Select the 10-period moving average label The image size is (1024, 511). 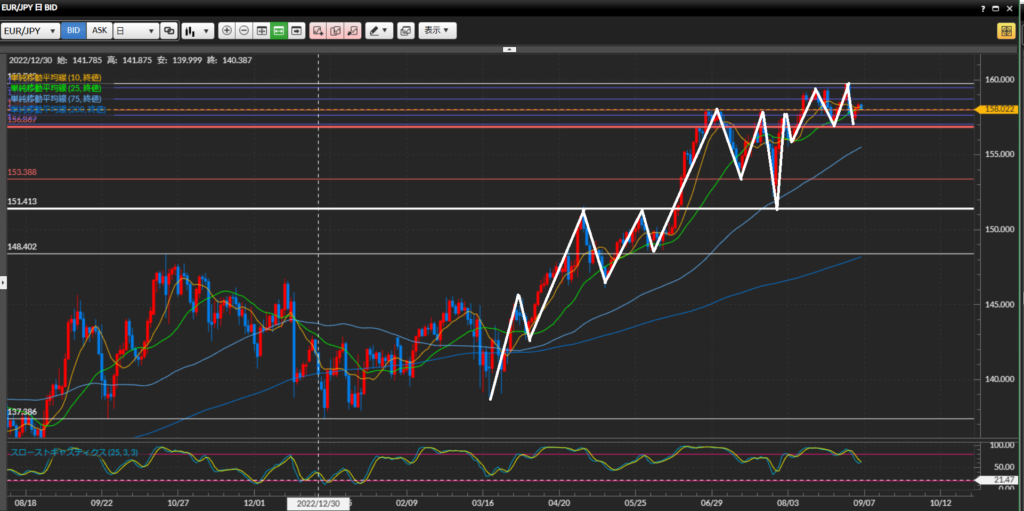(57, 78)
